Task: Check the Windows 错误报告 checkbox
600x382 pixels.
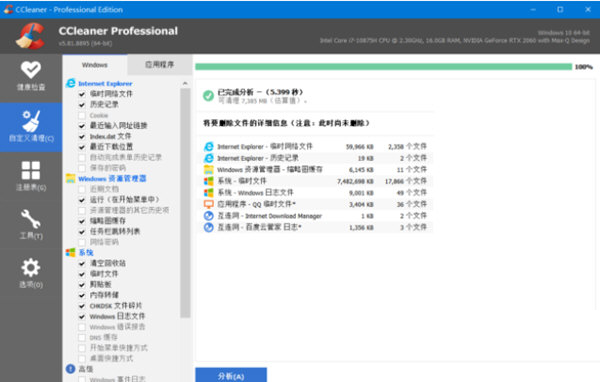Action: [82, 327]
